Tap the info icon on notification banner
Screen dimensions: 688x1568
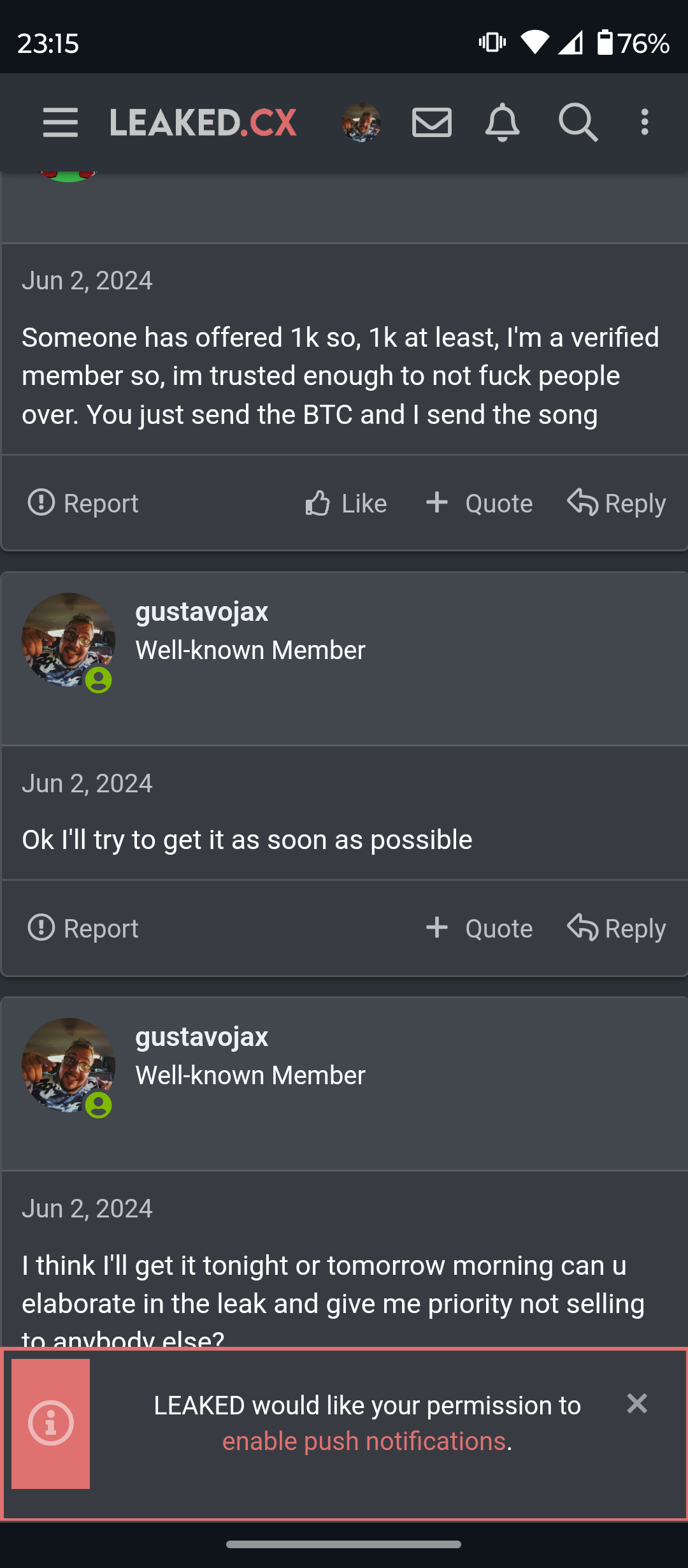click(51, 1424)
